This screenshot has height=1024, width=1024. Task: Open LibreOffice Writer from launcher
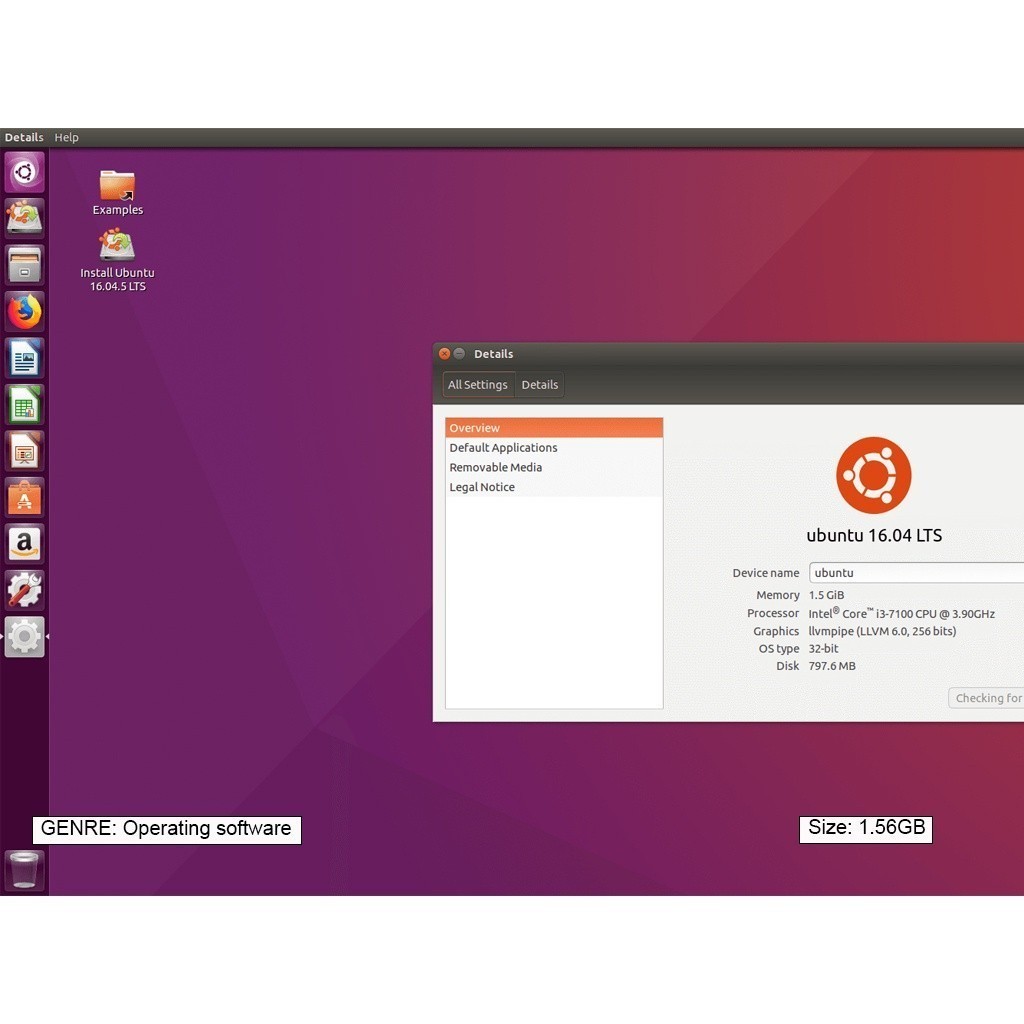pyautogui.click(x=24, y=358)
